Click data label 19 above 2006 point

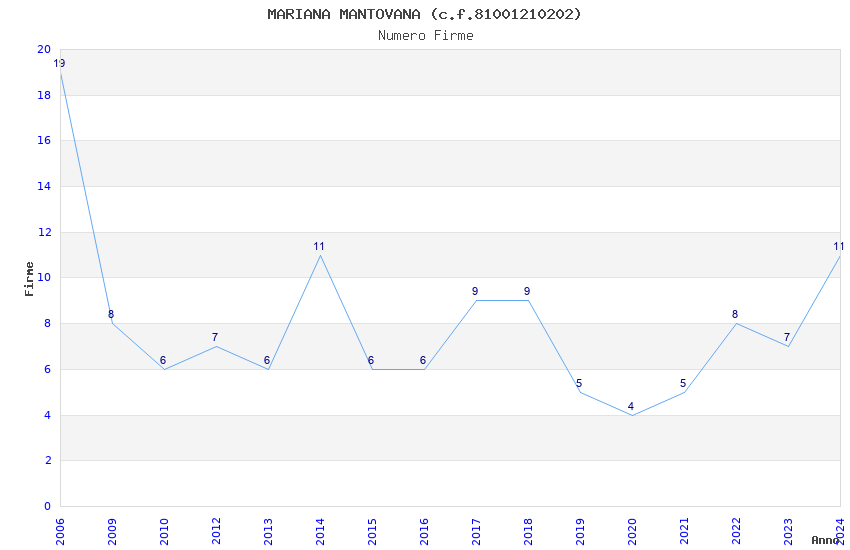point(59,63)
